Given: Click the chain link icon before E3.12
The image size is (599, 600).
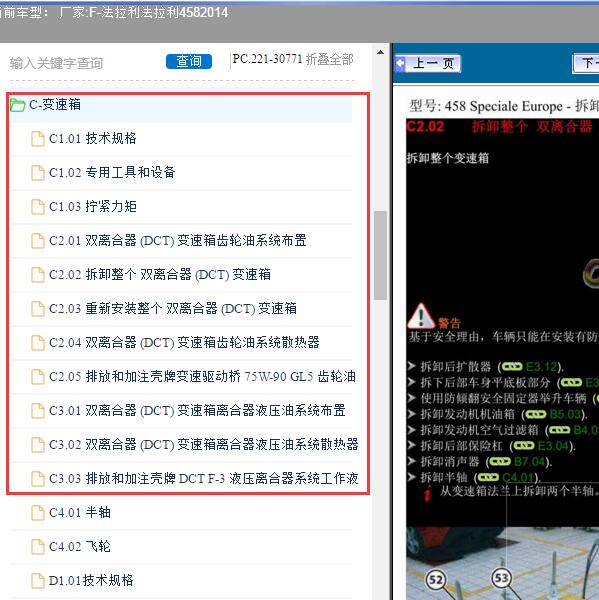Looking at the screenshot, I should pos(512,367).
